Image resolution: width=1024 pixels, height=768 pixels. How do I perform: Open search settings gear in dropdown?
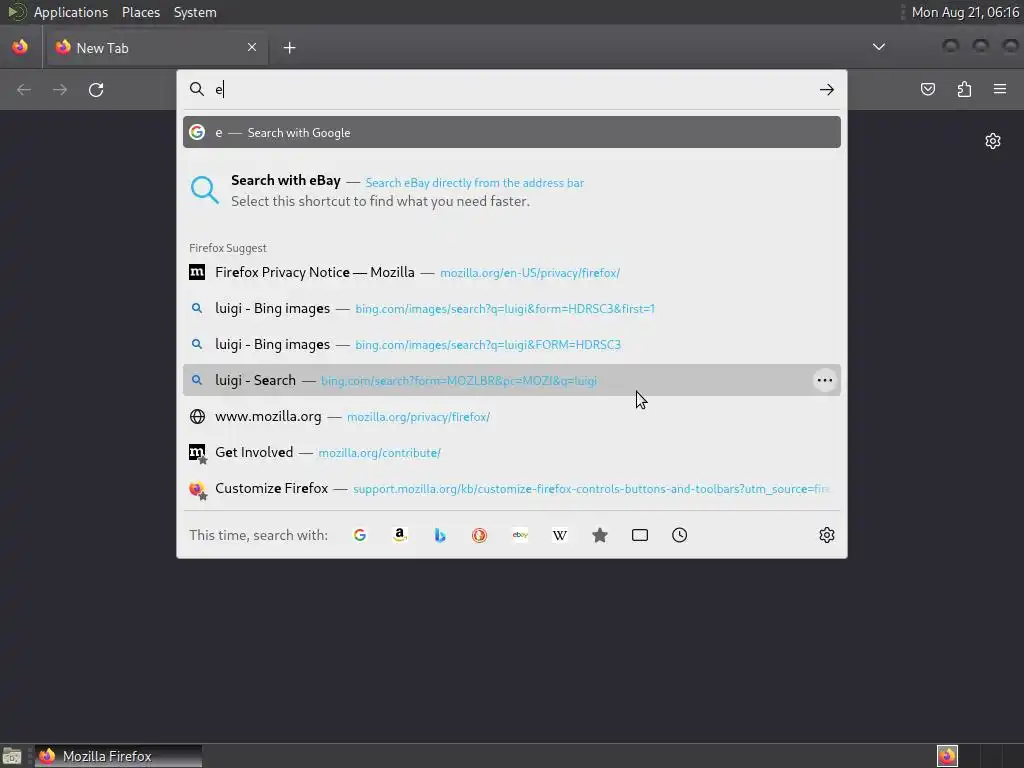coord(827,535)
